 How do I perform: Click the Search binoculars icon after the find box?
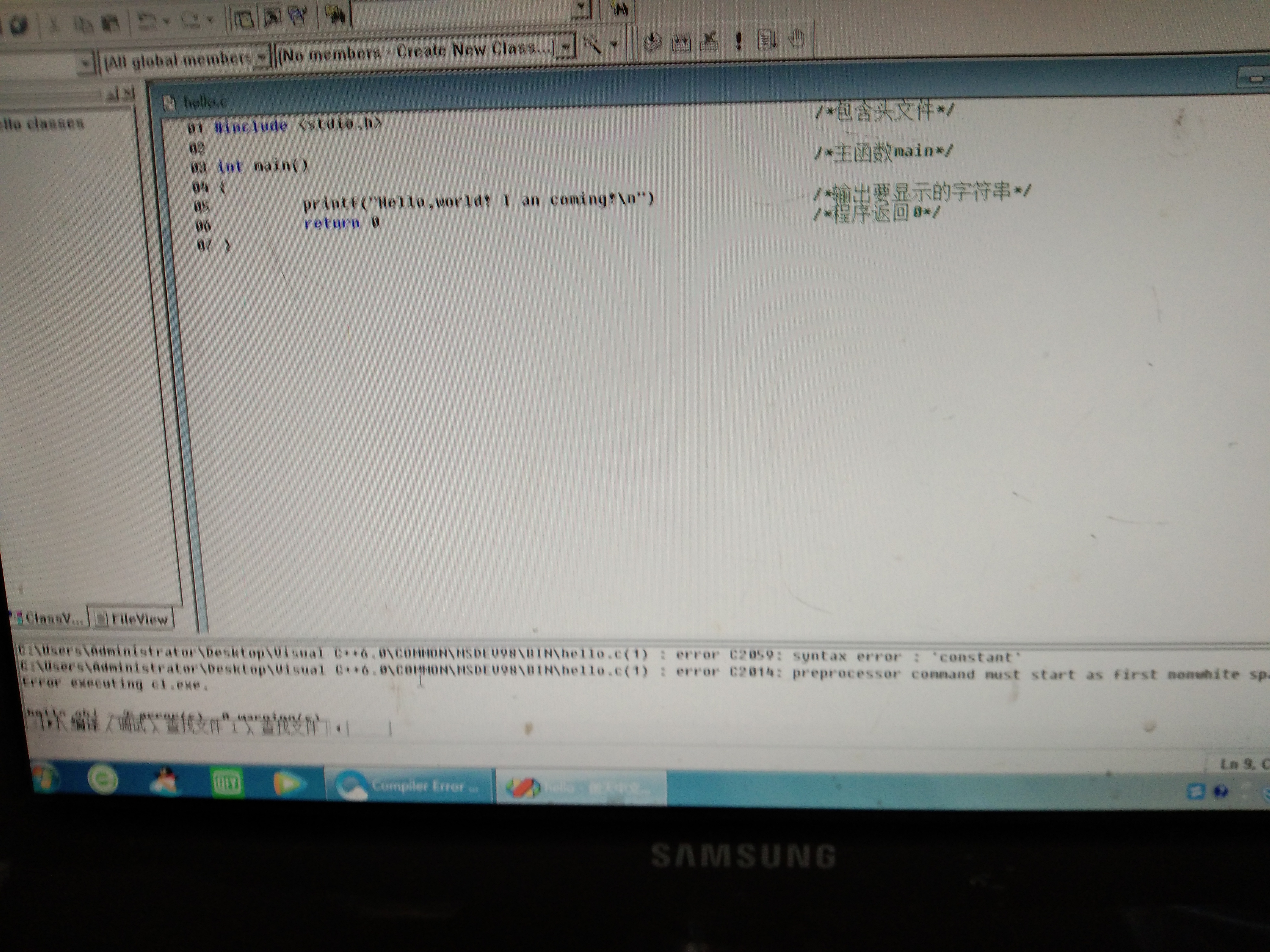[620, 9]
